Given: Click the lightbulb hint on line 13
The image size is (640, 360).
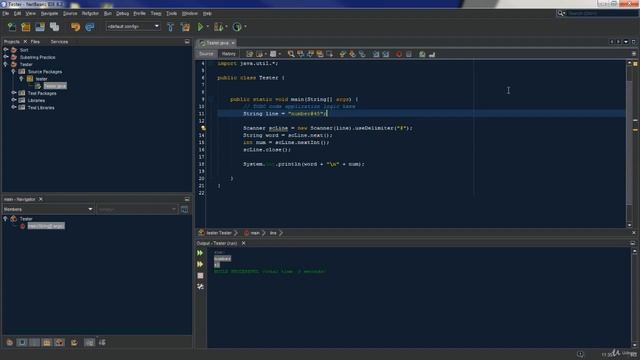Looking at the screenshot, I should click(203, 128).
